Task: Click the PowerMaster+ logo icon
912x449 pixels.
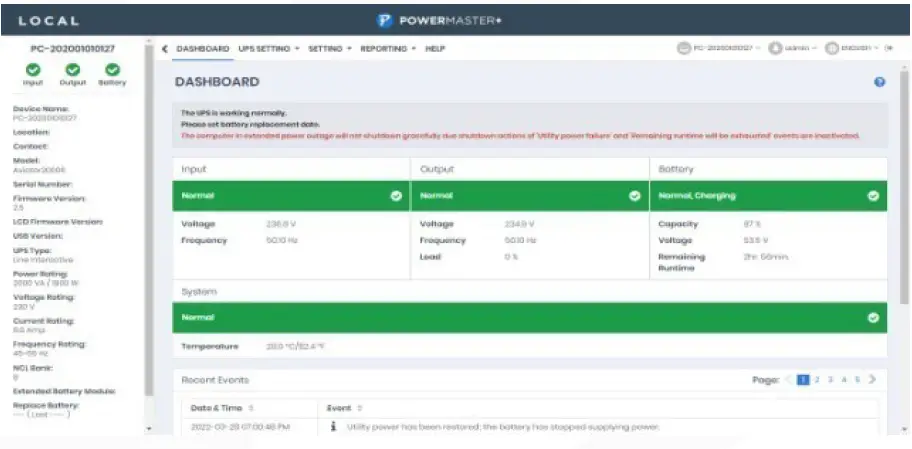Action: click(384, 20)
